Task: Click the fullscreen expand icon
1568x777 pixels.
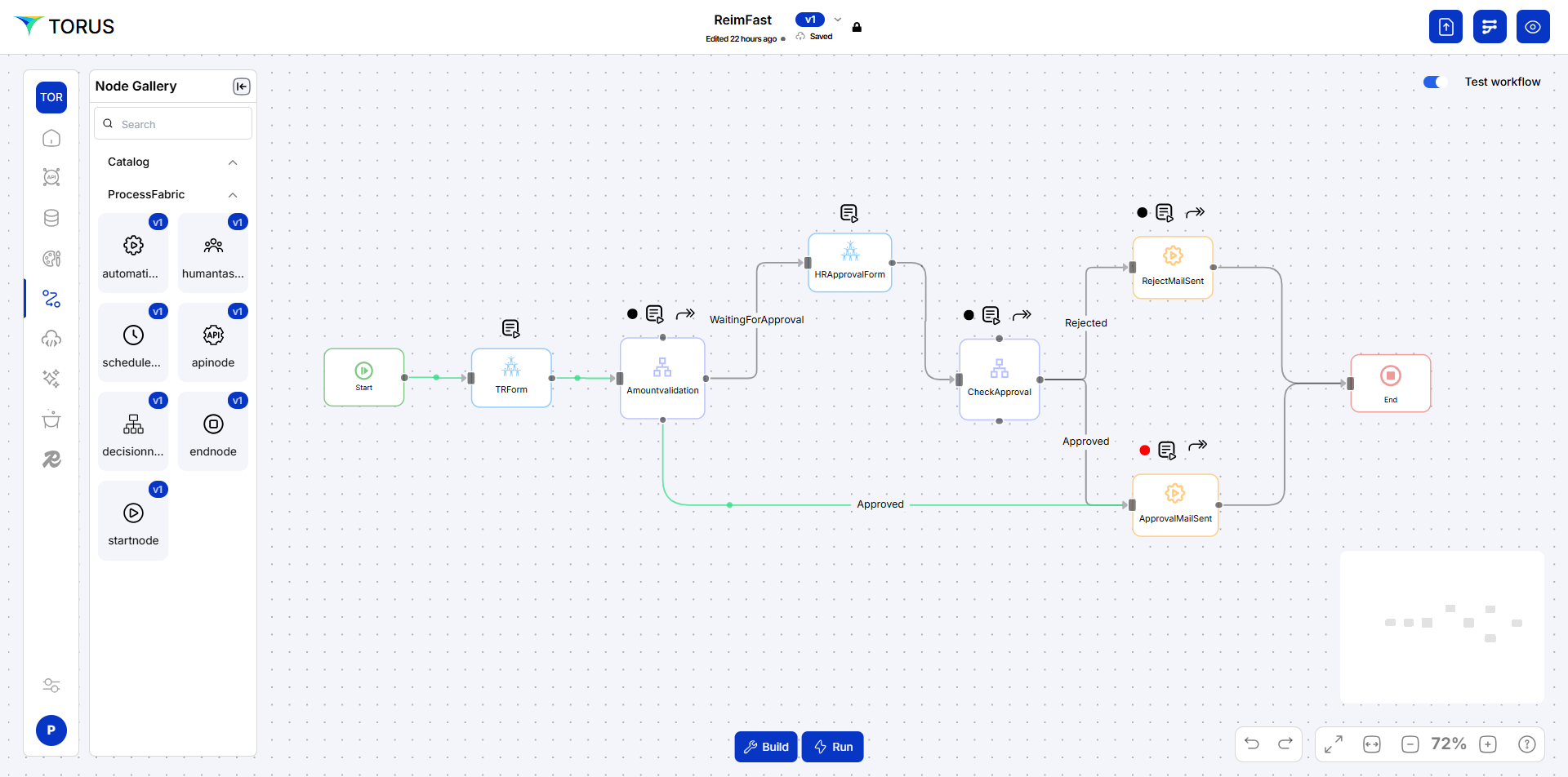Action: coord(1334,744)
